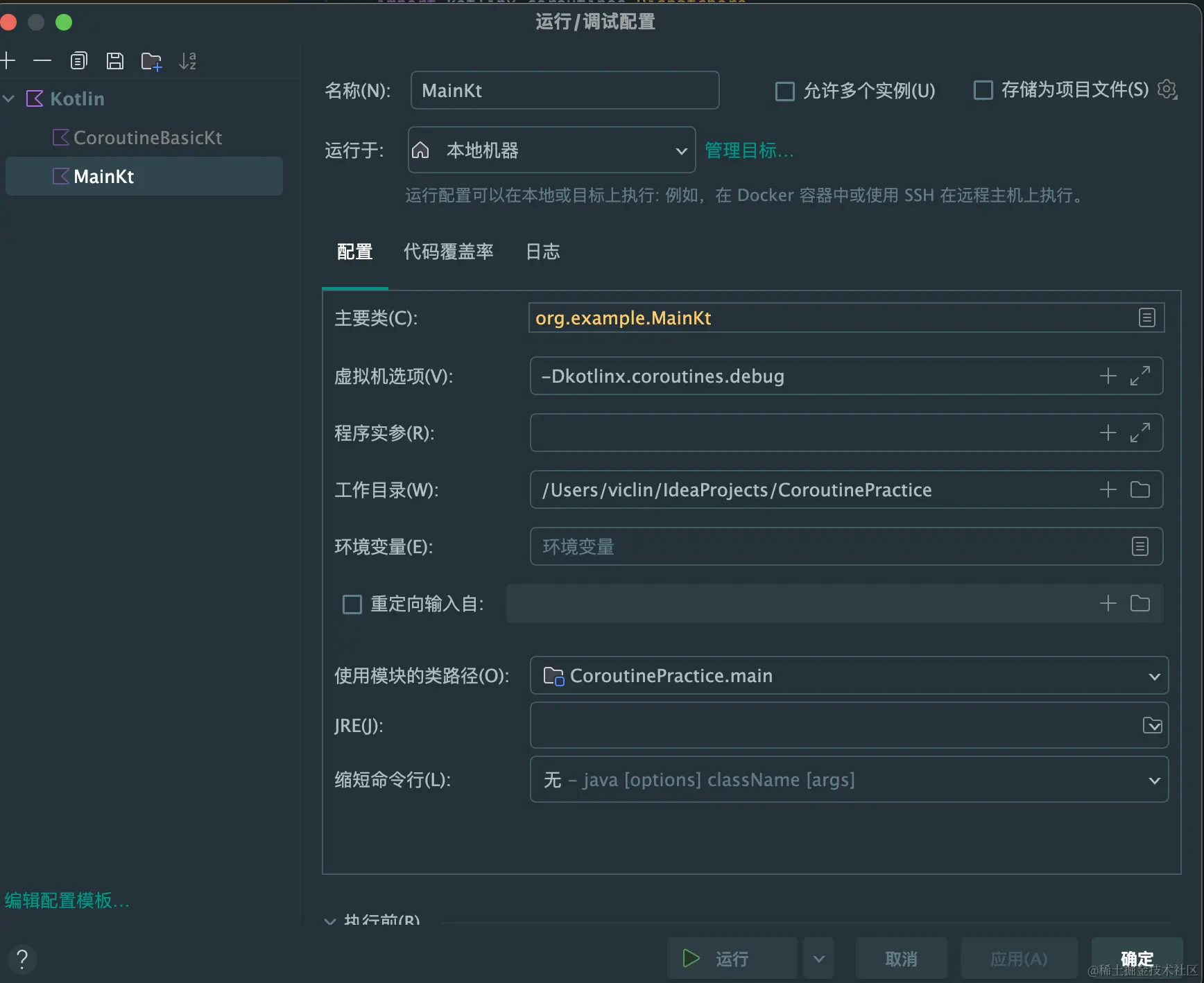Switch to the 日志 tab
The height and width of the screenshot is (983, 1204).
coord(543,252)
